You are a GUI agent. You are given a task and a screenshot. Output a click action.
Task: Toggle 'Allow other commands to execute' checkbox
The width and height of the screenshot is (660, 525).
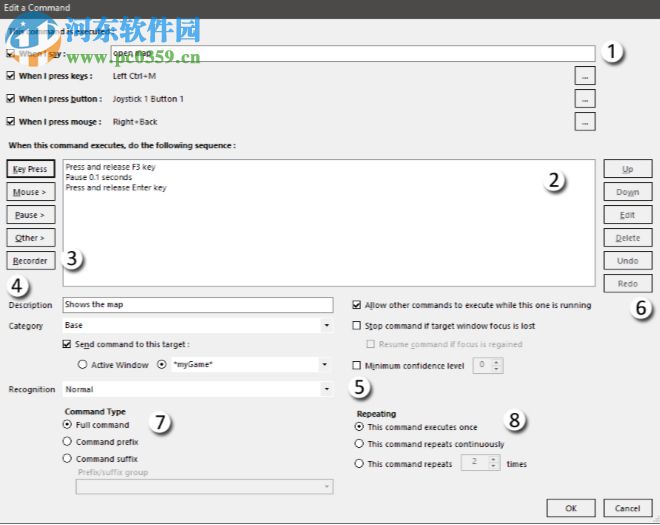click(357, 305)
